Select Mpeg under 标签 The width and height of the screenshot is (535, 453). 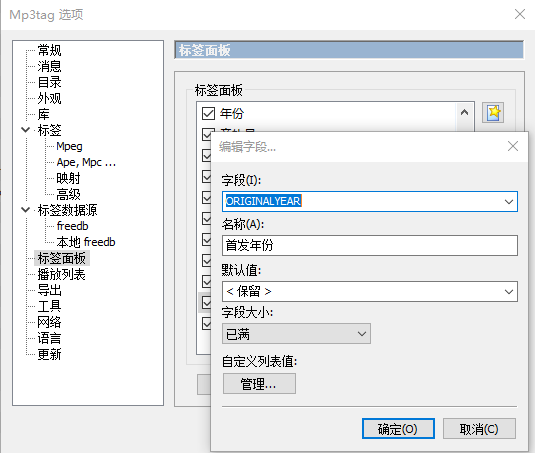coord(69,146)
